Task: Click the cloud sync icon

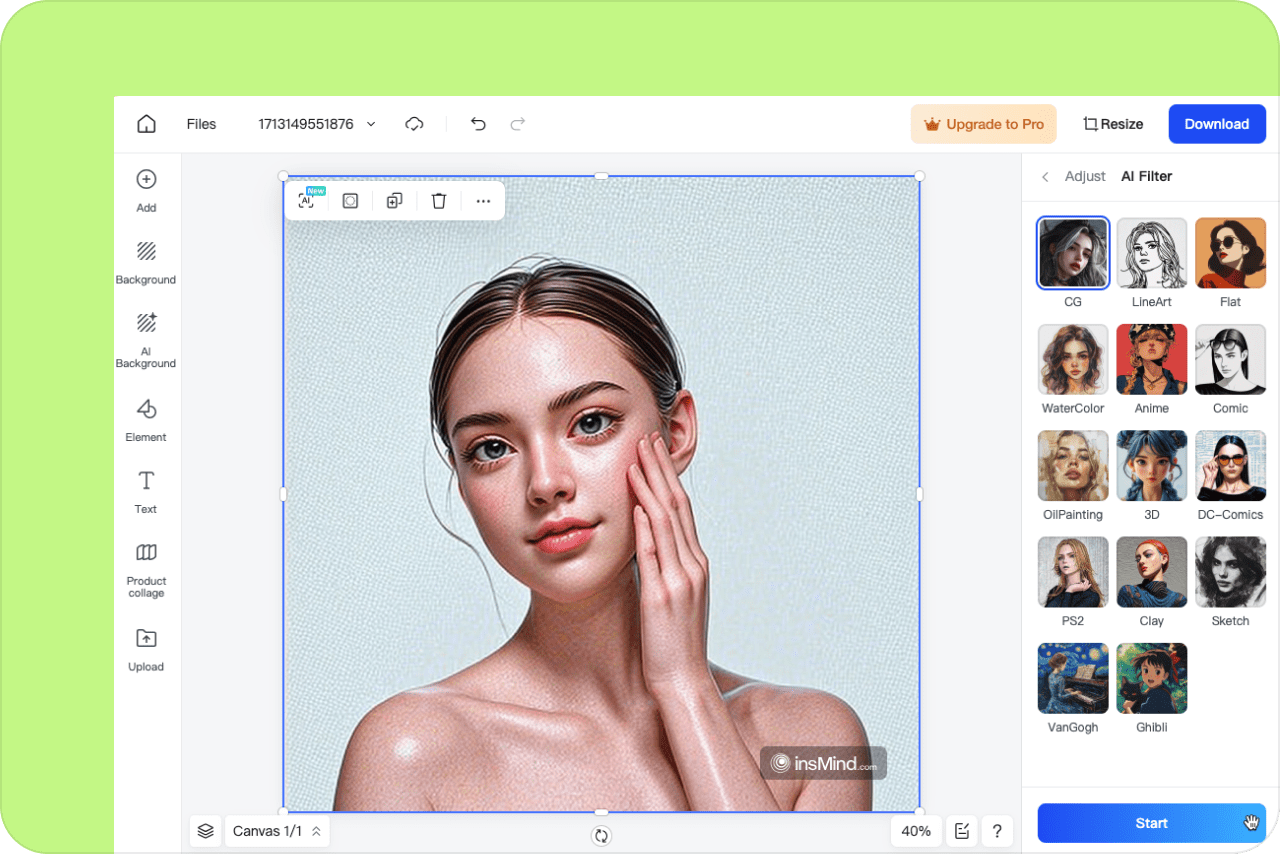Action: click(414, 124)
